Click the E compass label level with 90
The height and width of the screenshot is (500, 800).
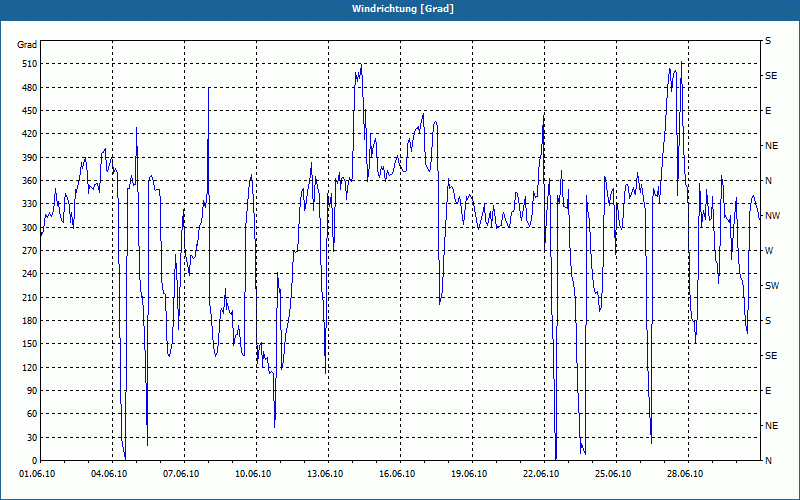pyautogui.click(x=768, y=391)
